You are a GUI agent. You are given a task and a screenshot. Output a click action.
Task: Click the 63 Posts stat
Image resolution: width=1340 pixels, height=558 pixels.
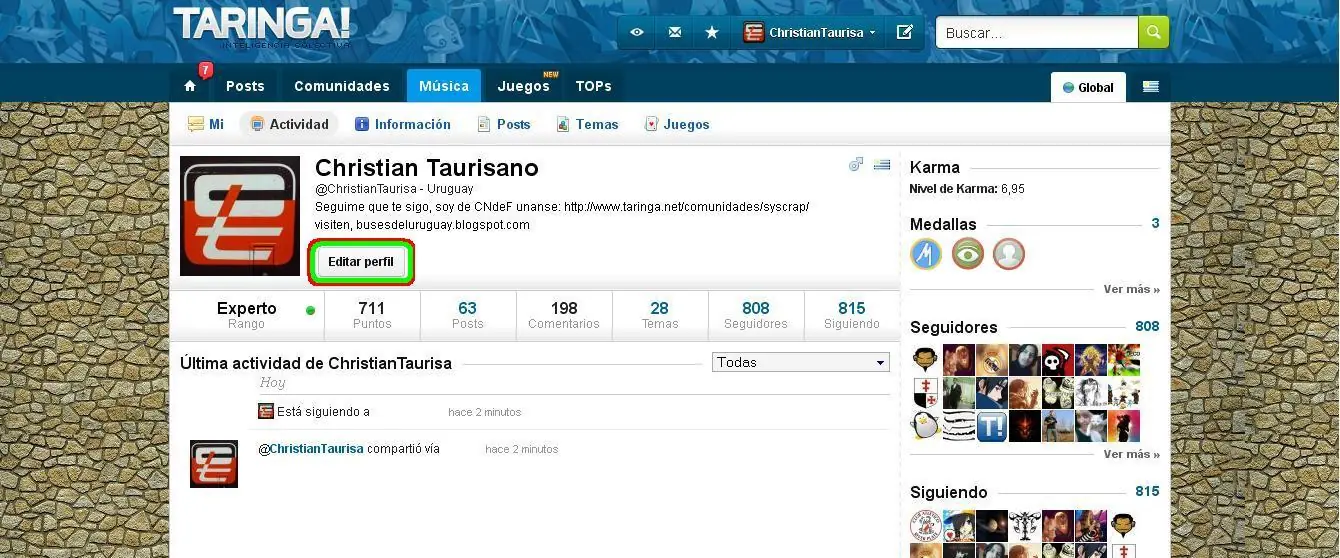[467, 315]
